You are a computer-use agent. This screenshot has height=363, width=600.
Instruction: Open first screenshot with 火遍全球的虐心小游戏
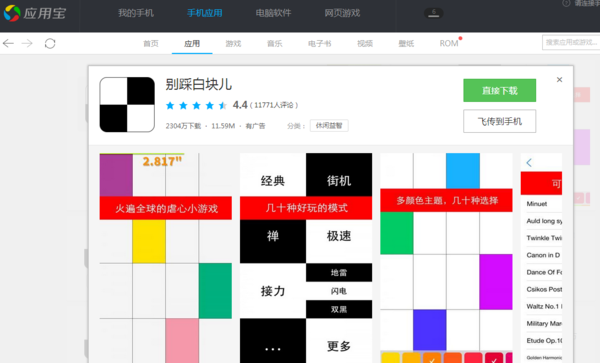166,258
